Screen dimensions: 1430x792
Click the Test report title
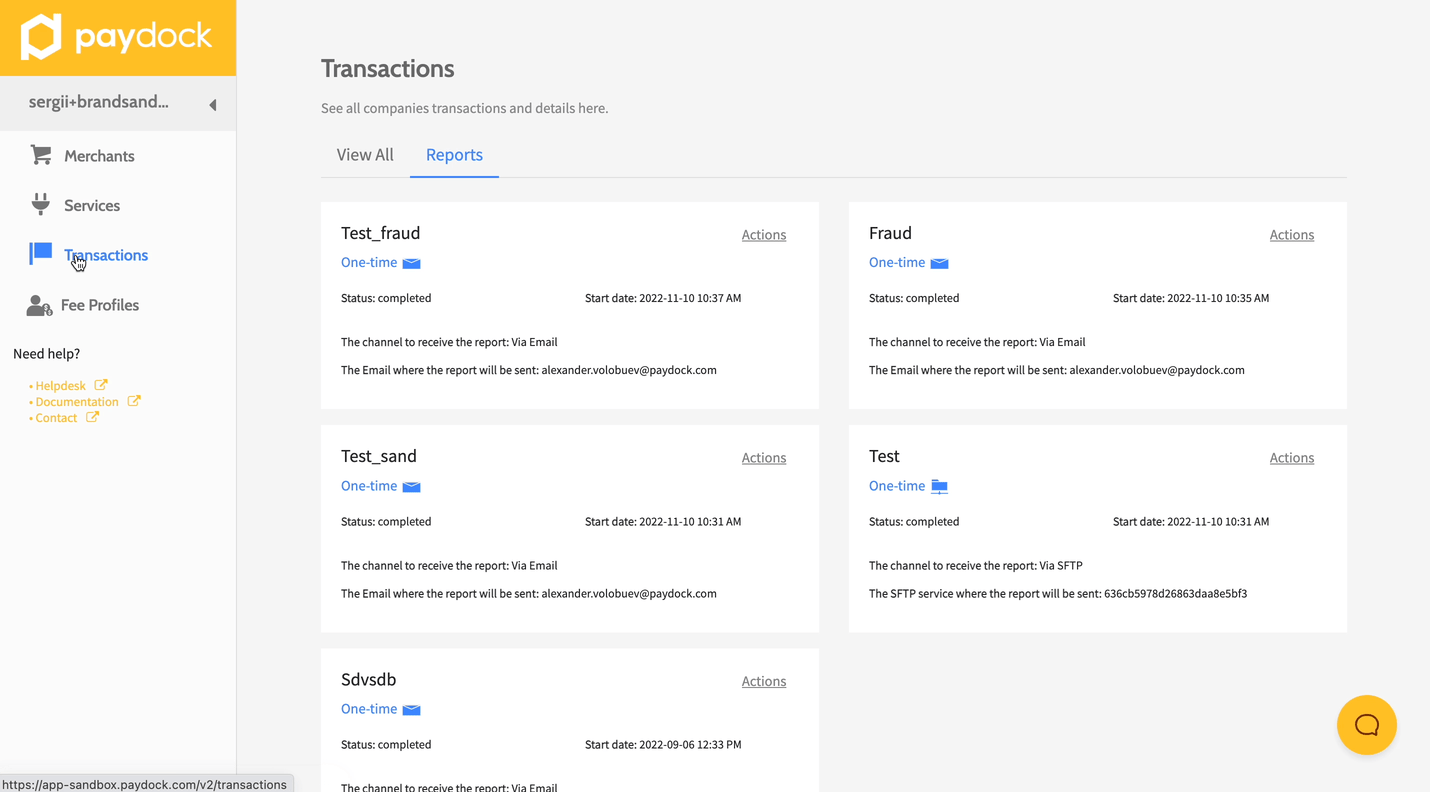coord(884,456)
